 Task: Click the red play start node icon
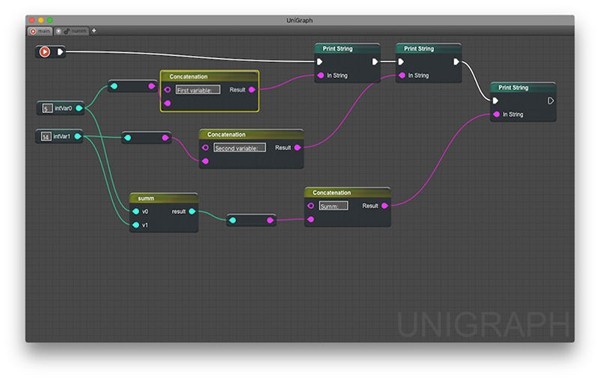click(x=45, y=52)
